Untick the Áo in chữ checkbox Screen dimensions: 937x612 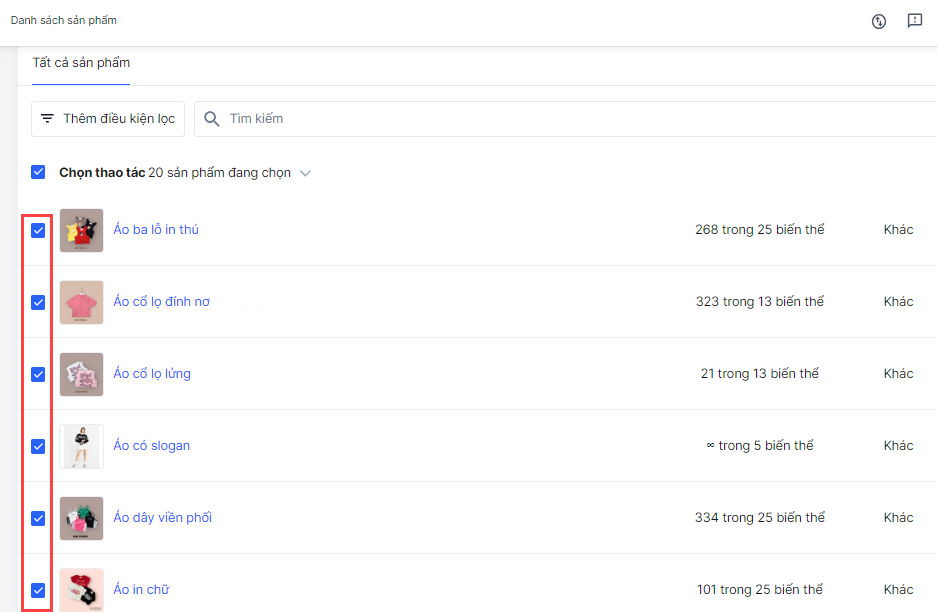(38, 590)
